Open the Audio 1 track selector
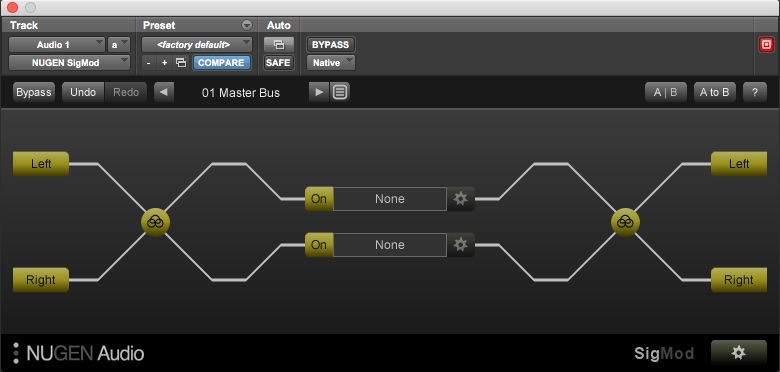 (x=57, y=45)
